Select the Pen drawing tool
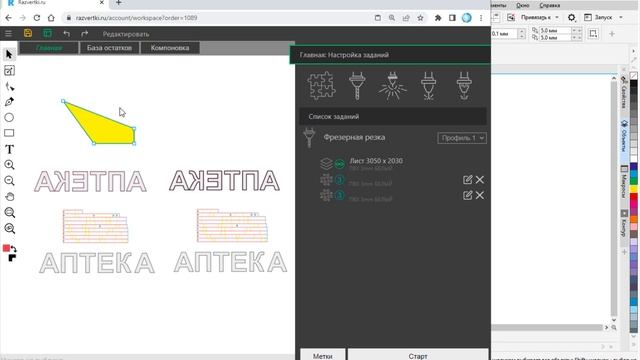 coord(9,102)
